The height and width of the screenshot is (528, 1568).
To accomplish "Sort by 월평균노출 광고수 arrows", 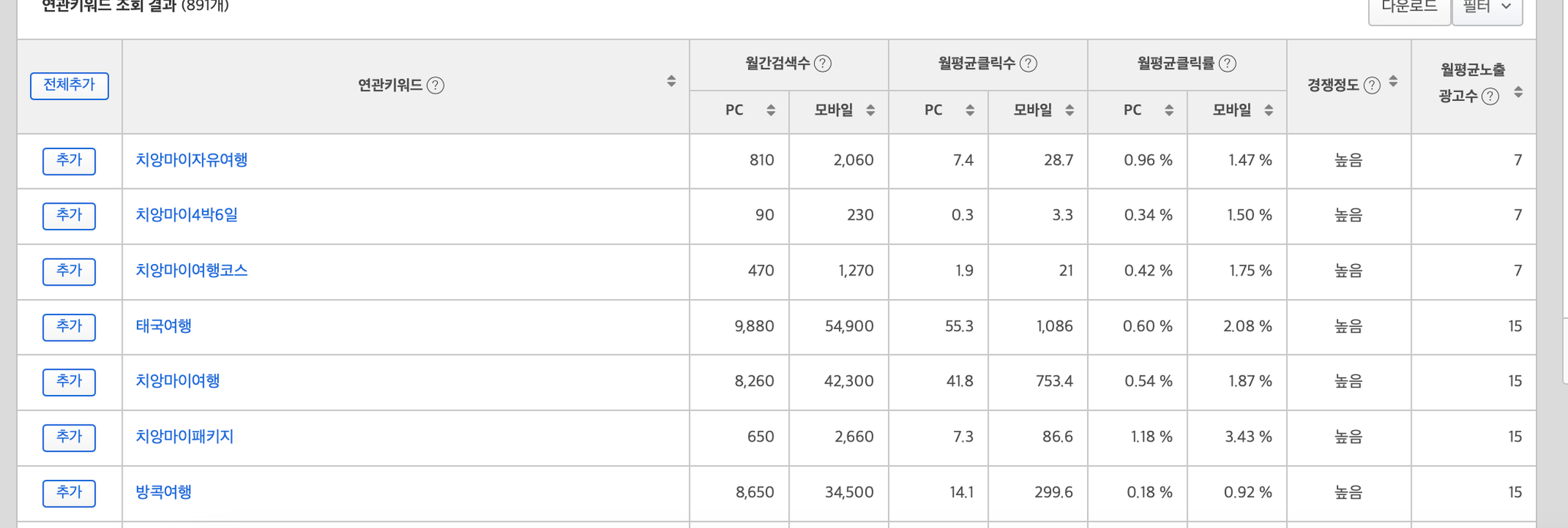I will 1518,93.
